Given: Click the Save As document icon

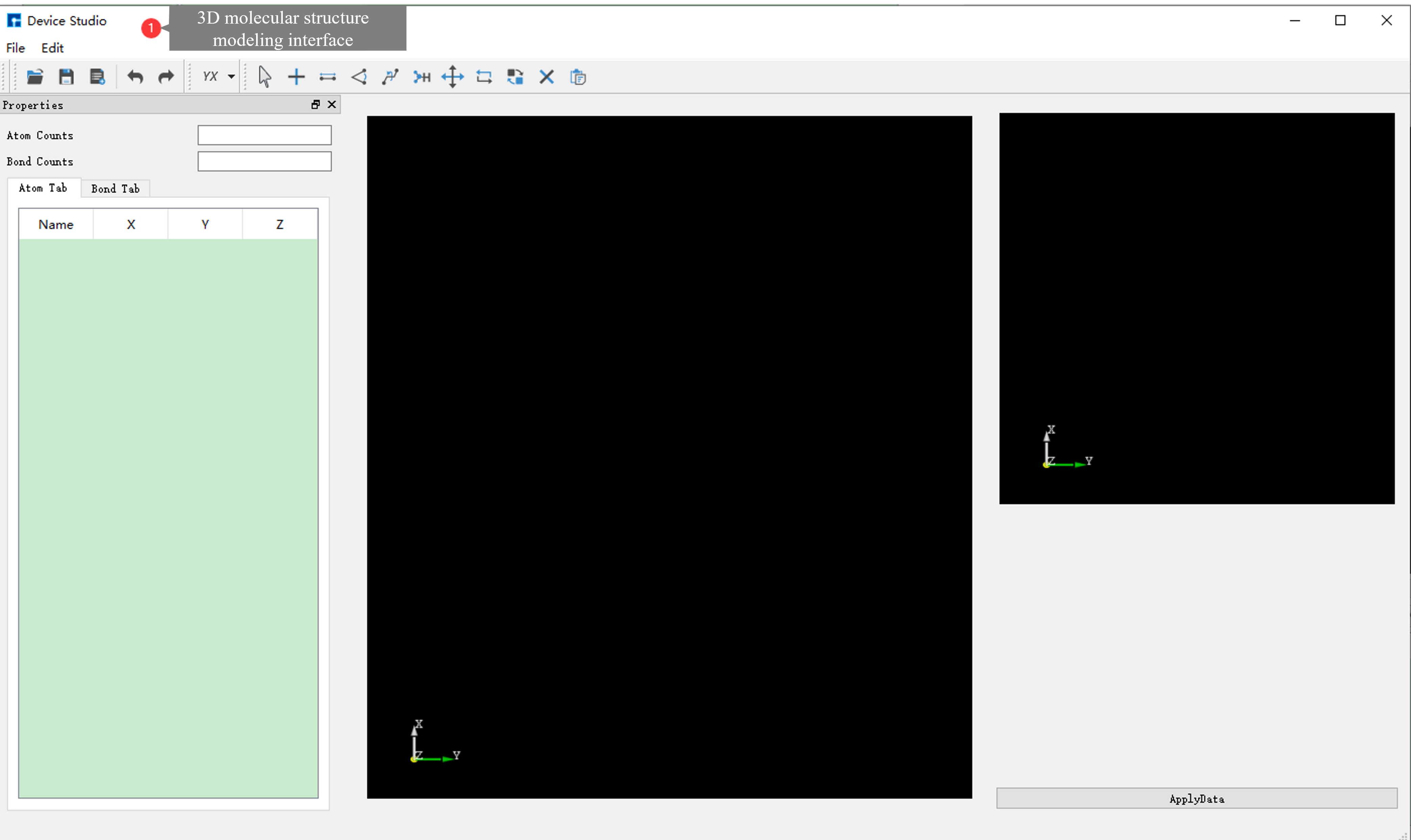Looking at the screenshot, I should 97,76.
